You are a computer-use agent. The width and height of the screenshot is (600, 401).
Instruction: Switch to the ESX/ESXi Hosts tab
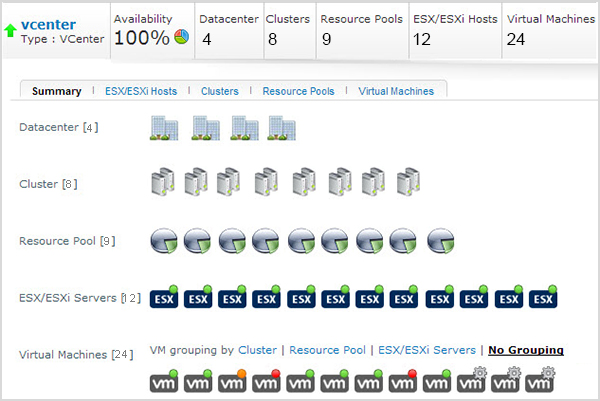141,91
